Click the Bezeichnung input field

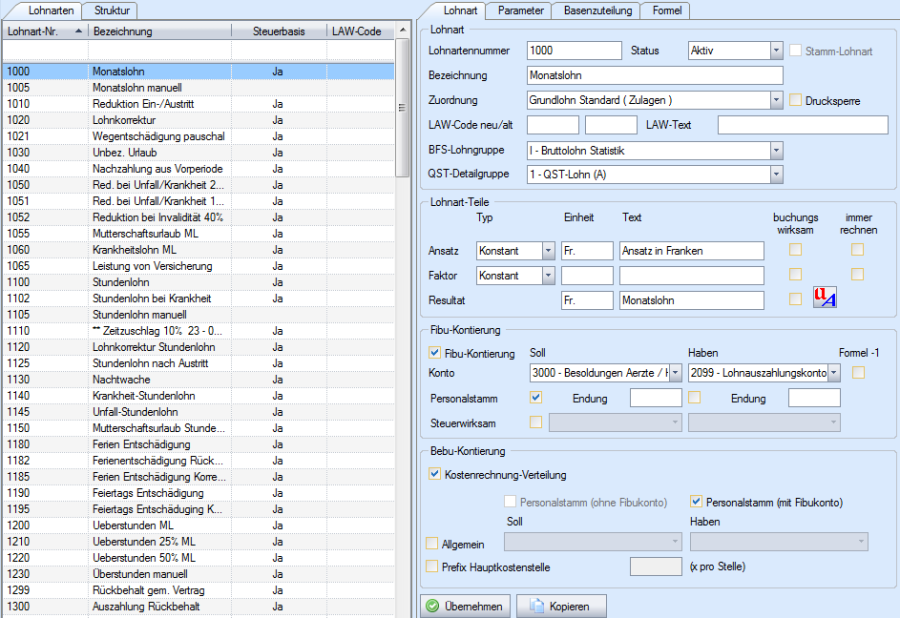click(x=655, y=75)
